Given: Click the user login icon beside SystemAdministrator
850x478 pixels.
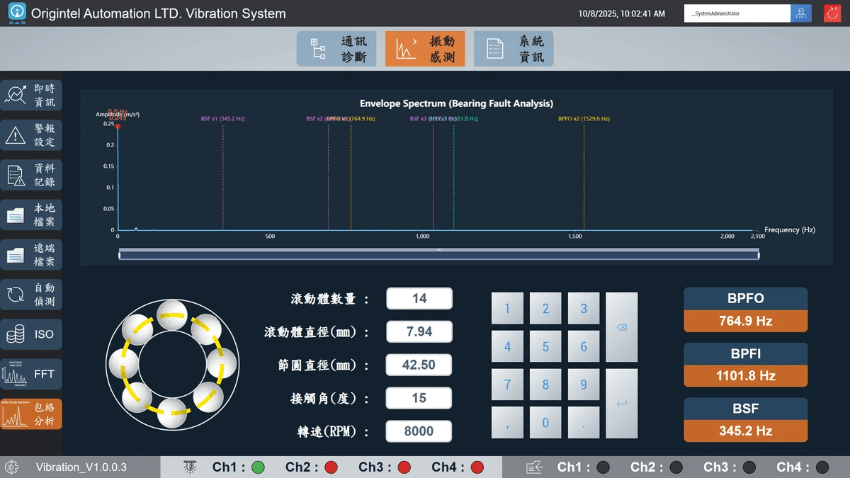Looking at the screenshot, I should coord(801,13).
